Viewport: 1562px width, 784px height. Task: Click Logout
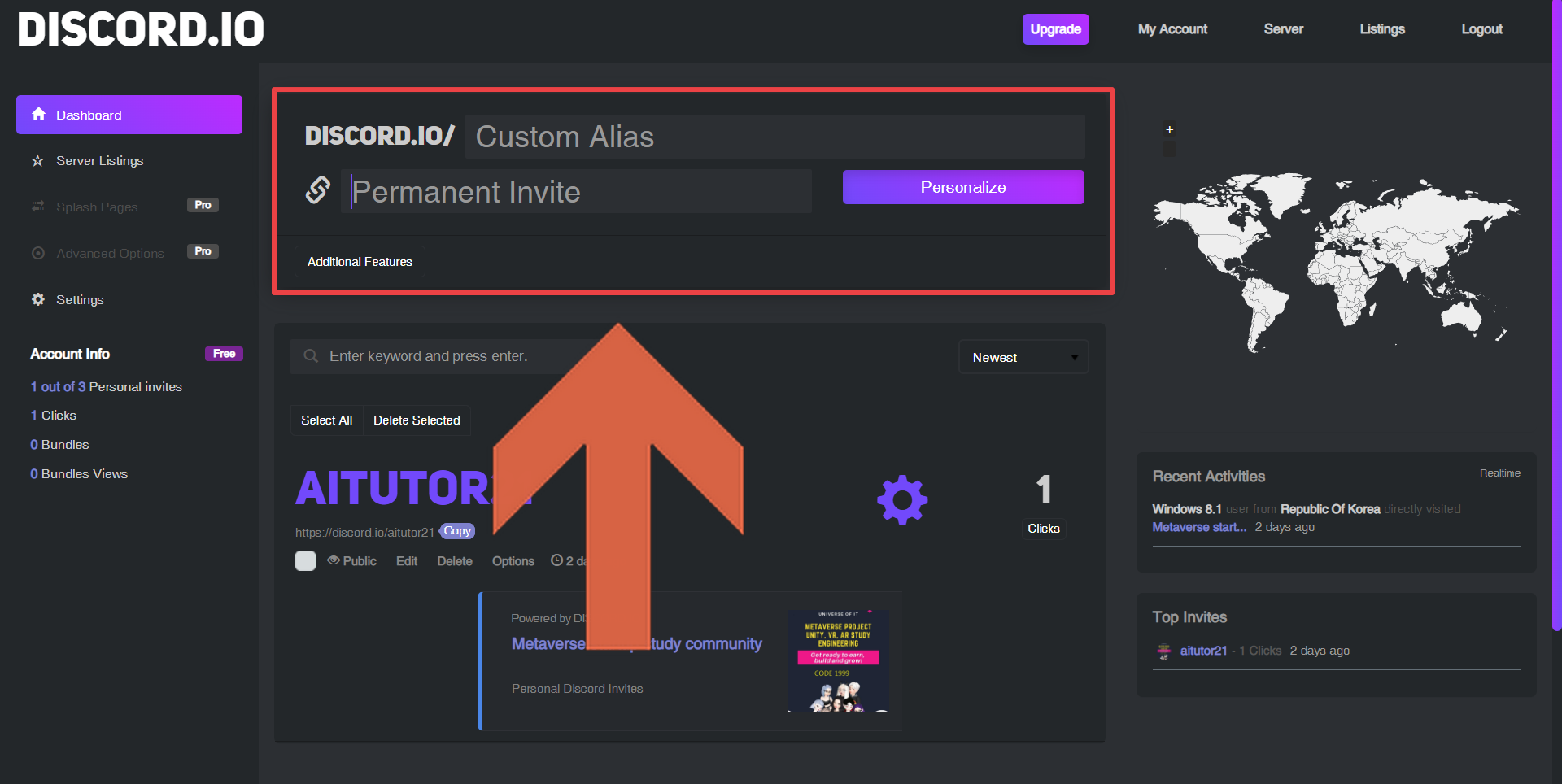tap(1481, 29)
